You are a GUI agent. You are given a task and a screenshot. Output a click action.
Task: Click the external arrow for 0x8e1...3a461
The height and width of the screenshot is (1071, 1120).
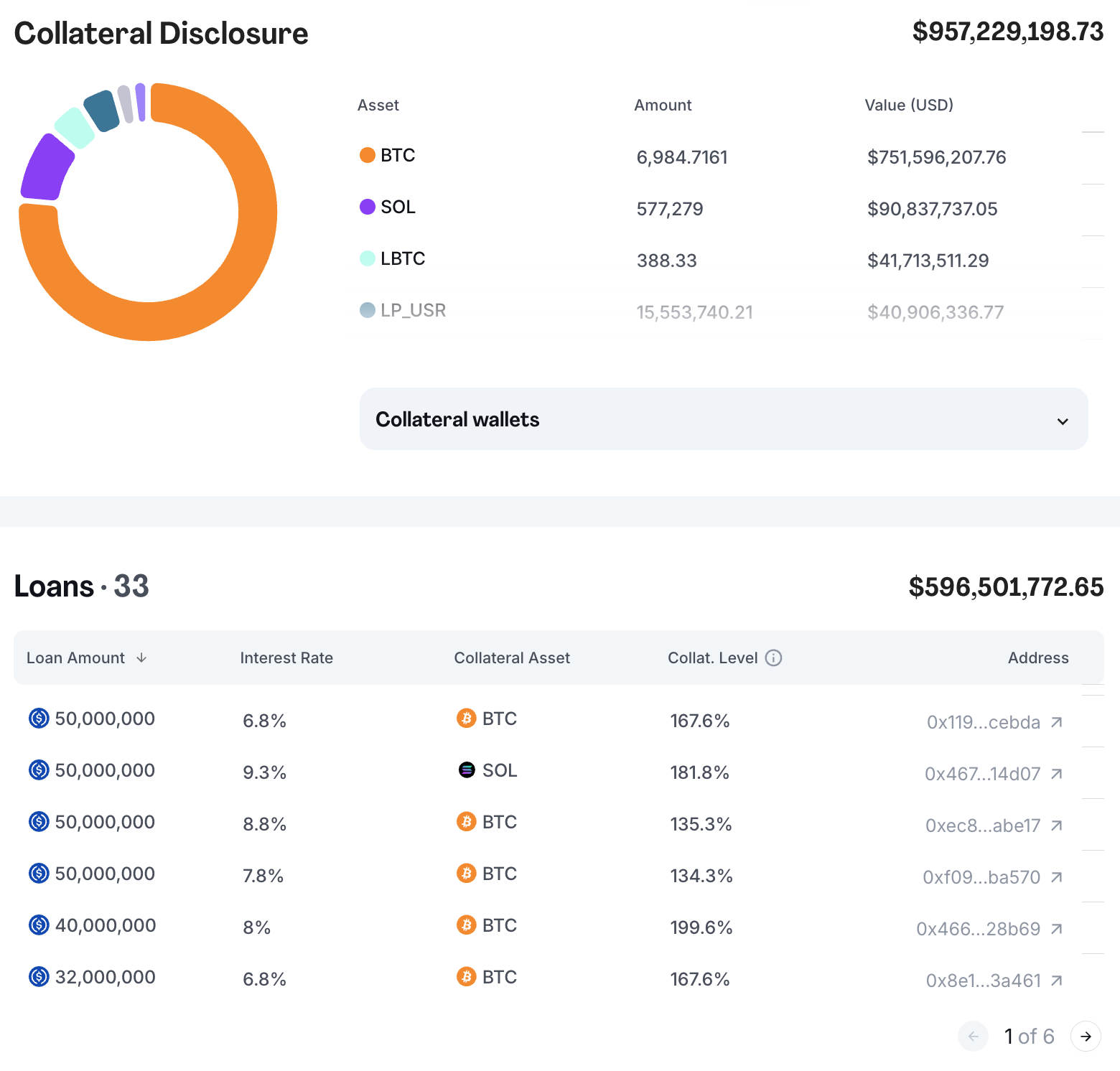1056,981
